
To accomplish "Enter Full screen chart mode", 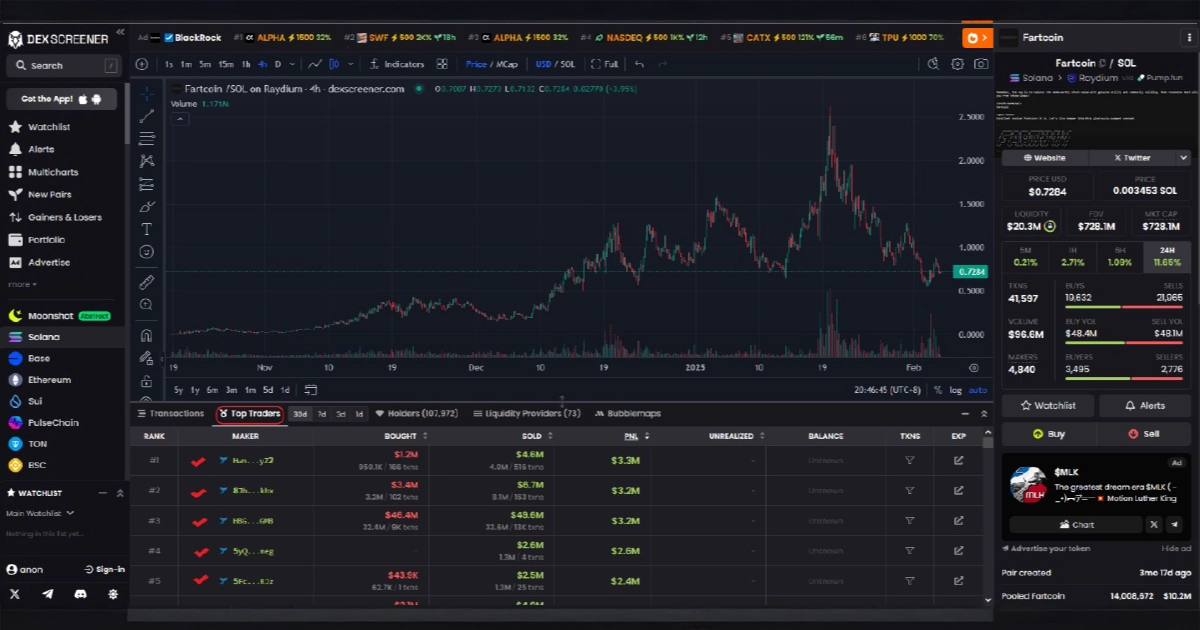I will 605,64.
